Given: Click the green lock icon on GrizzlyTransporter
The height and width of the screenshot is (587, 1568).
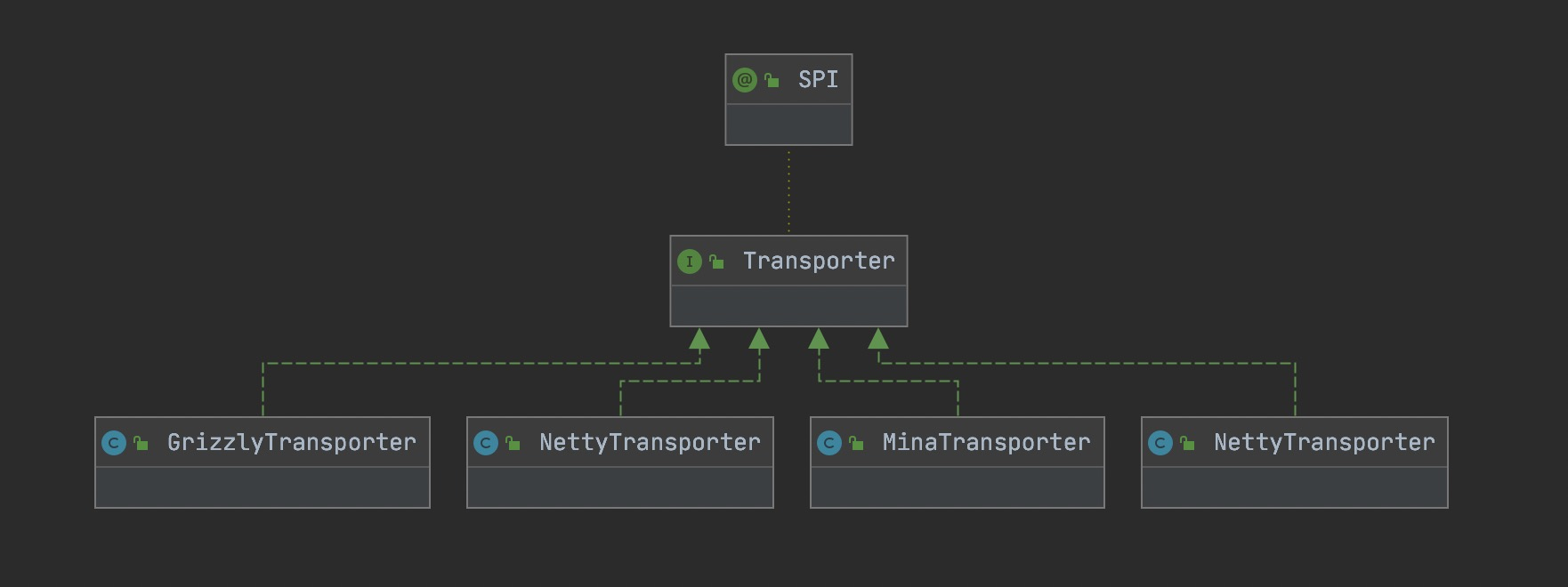Looking at the screenshot, I should [141, 444].
